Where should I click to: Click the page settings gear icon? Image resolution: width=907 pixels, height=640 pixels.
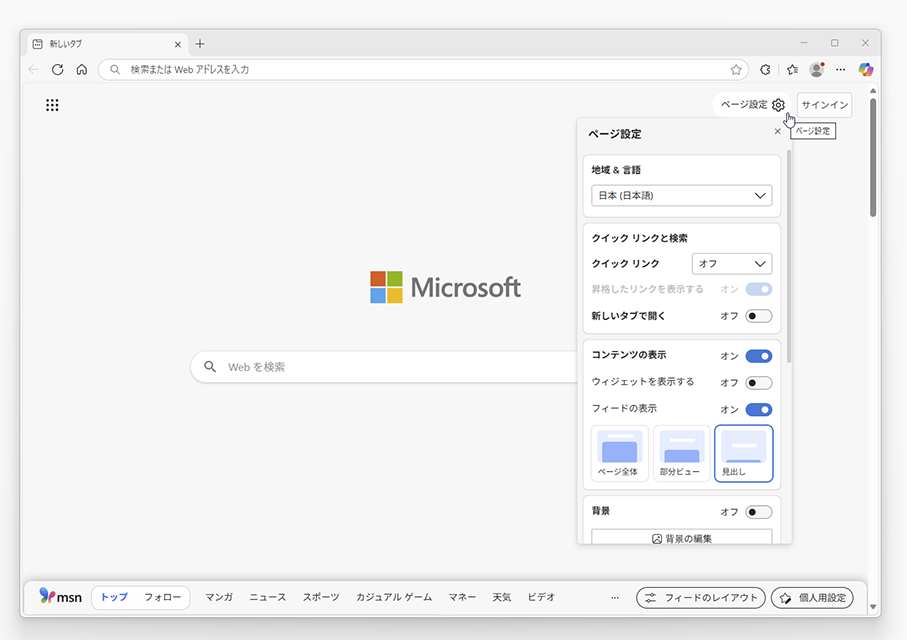[778, 105]
